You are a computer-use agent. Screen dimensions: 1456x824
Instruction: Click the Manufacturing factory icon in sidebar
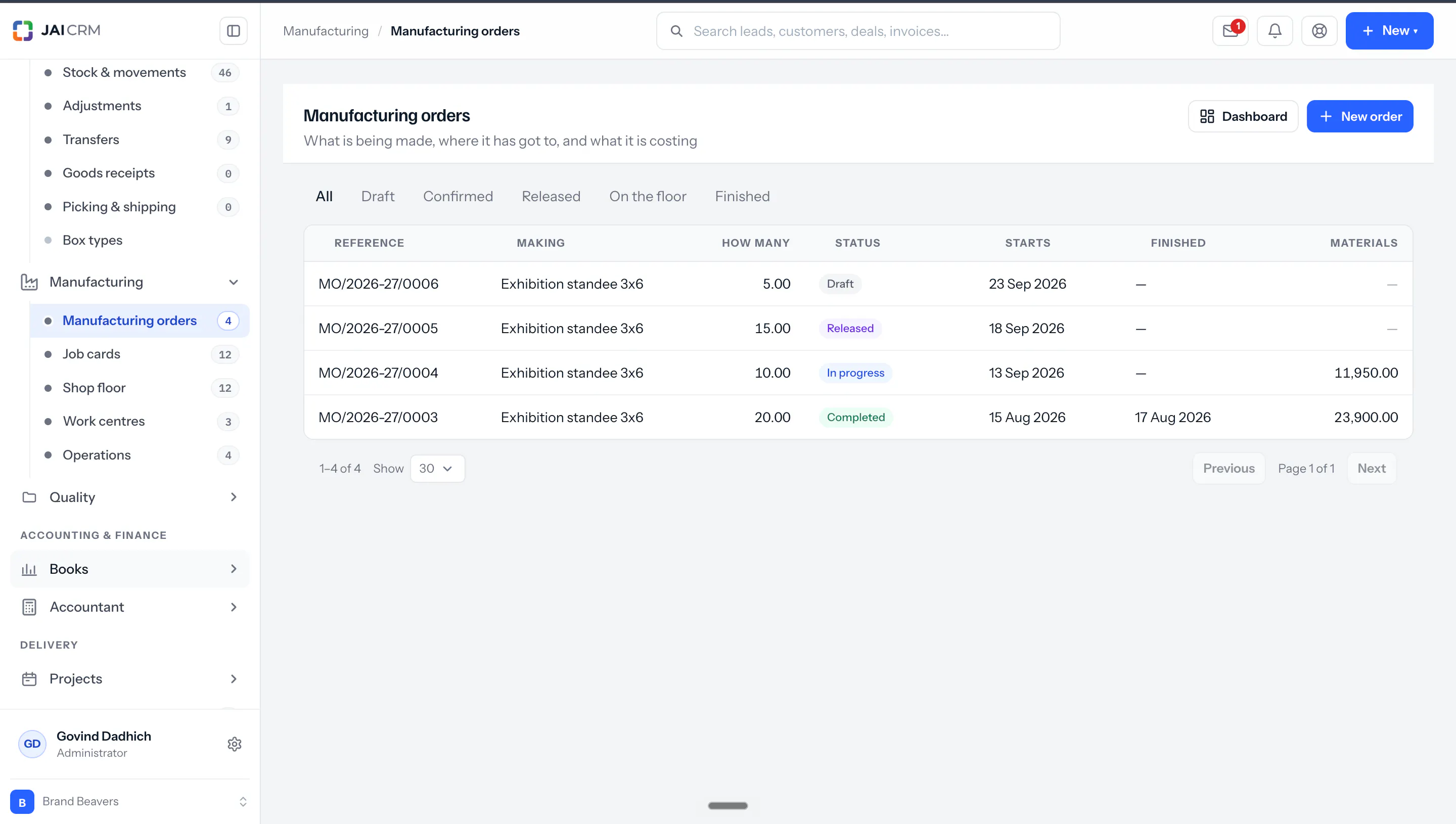29,282
